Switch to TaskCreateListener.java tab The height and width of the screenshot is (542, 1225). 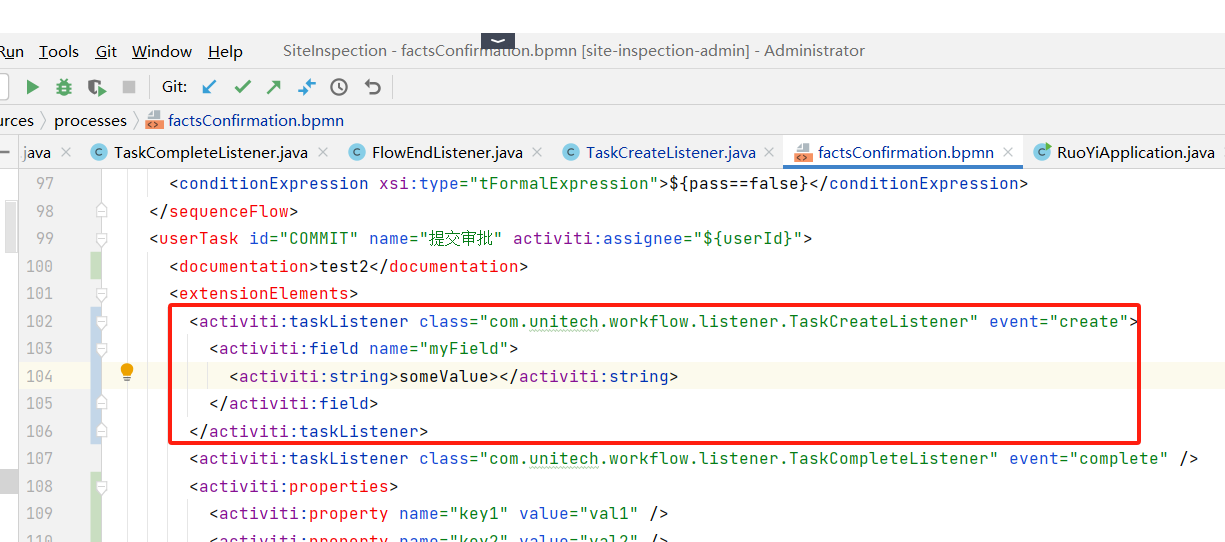pyautogui.click(x=670, y=153)
